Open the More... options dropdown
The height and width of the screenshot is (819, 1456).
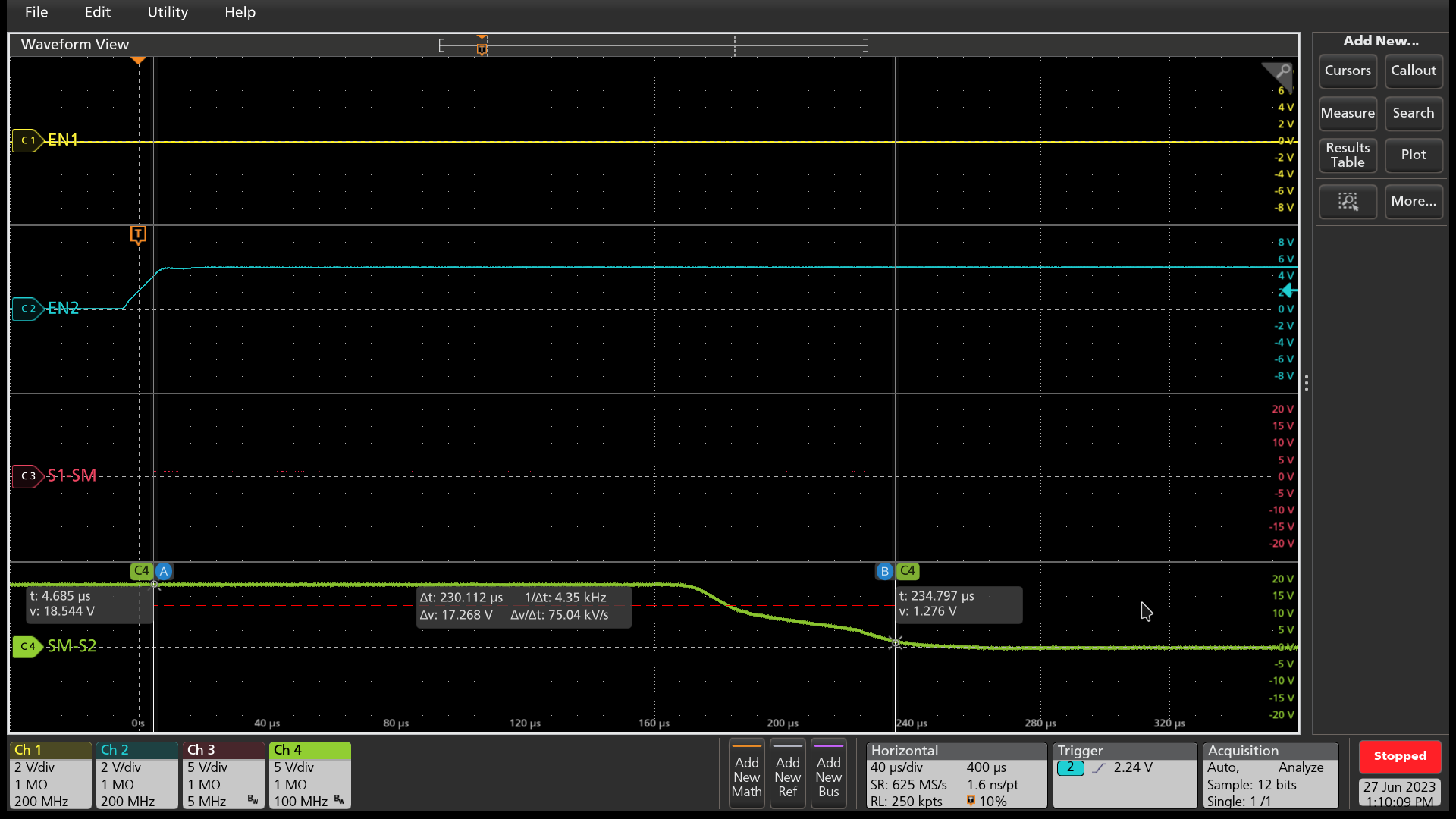point(1414,201)
